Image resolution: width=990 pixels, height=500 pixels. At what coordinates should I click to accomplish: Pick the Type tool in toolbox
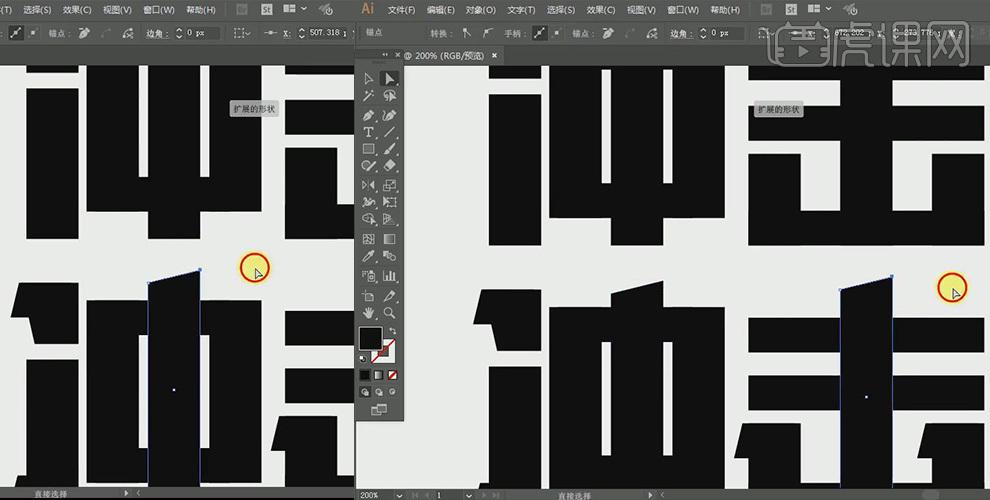tap(368, 132)
